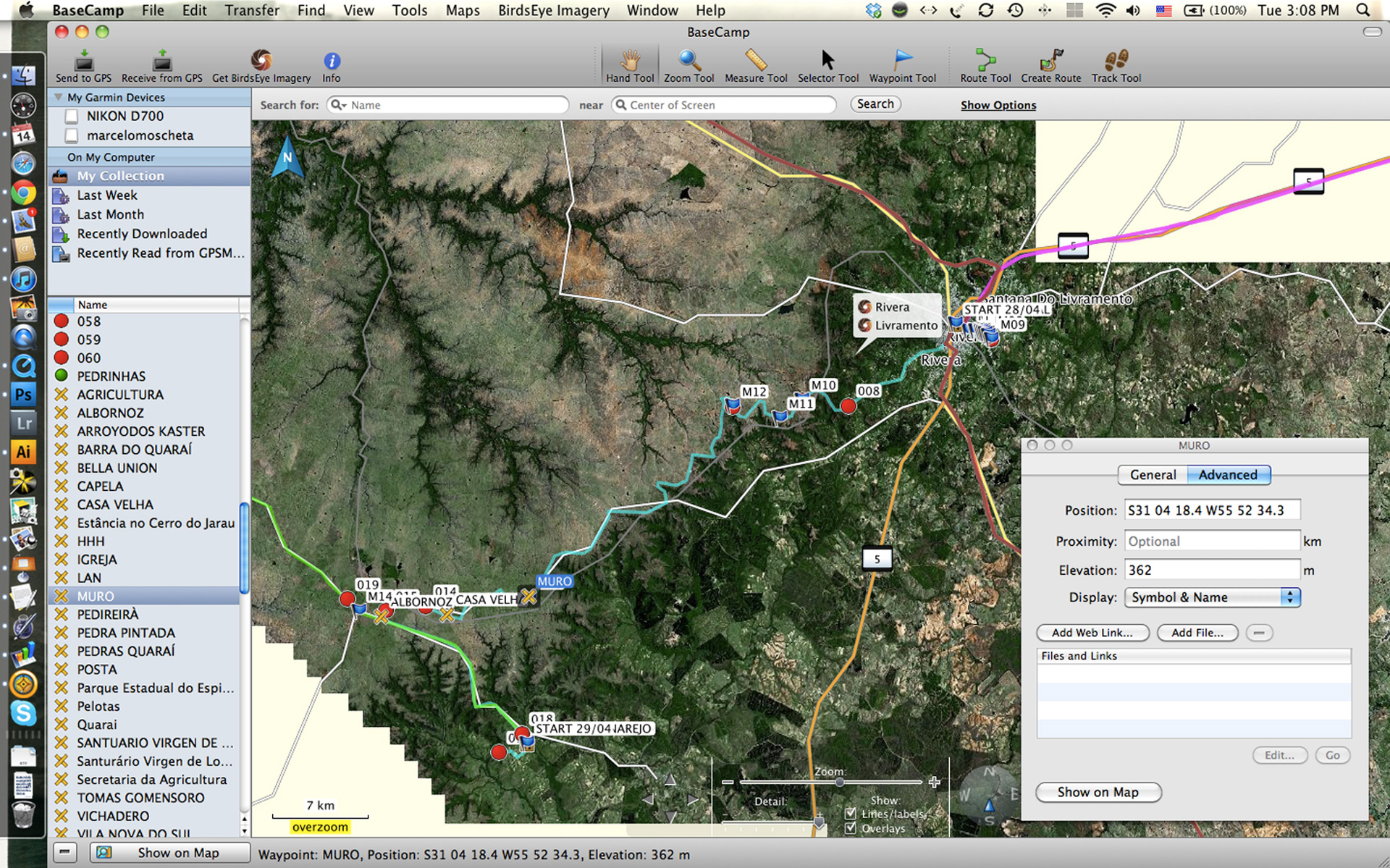The height and width of the screenshot is (868, 1390).
Task: Activate the Zoom Tool magnifier
Action: click(x=688, y=61)
